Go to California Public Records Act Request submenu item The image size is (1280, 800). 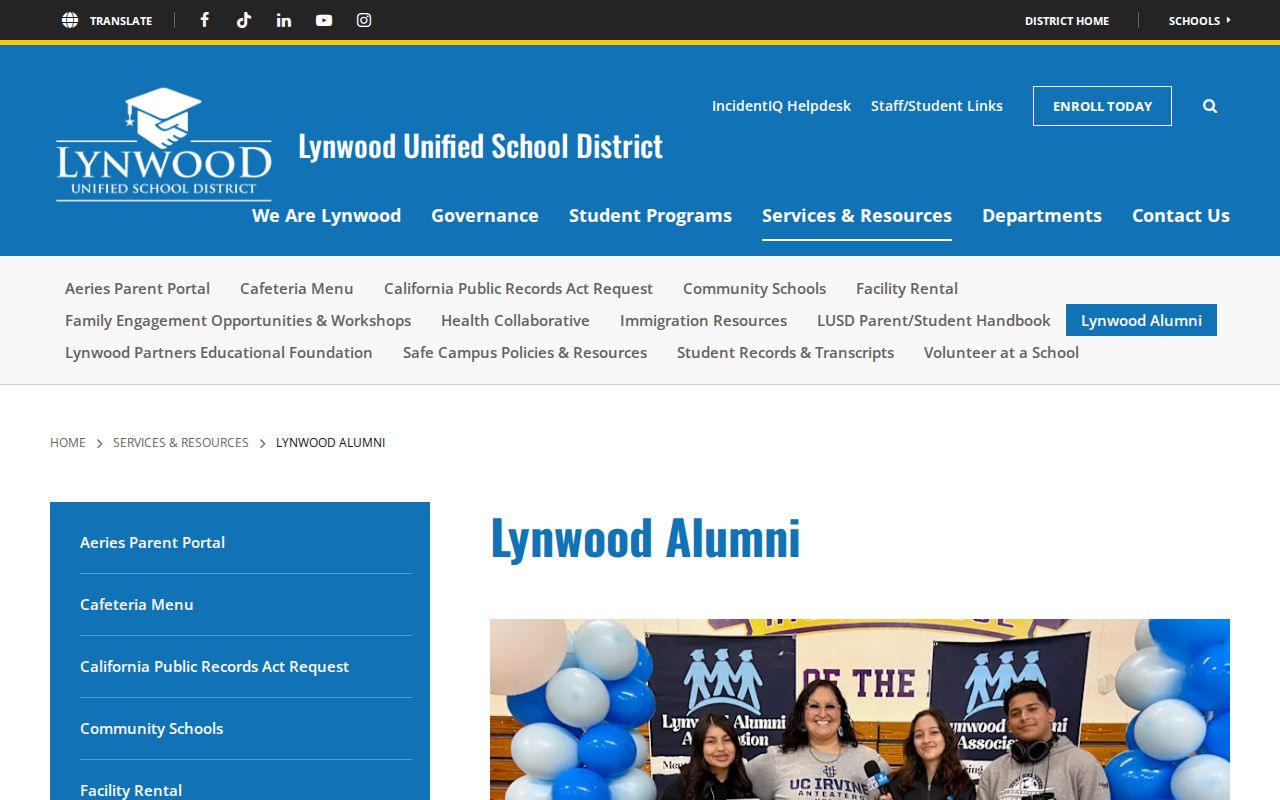(x=518, y=288)
